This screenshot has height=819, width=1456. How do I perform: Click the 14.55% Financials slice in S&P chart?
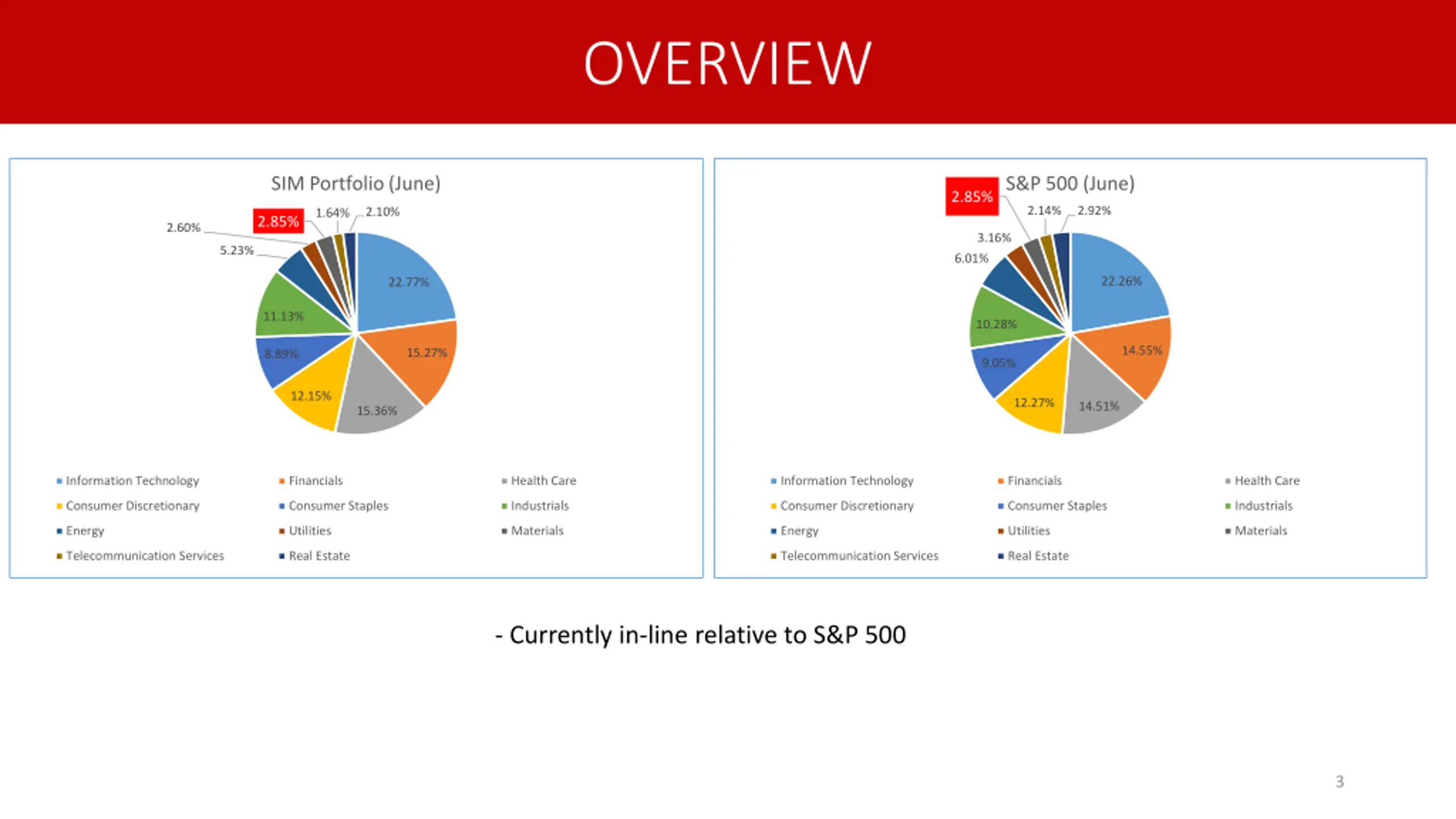pyautogui.click(x=1132, y=355)
